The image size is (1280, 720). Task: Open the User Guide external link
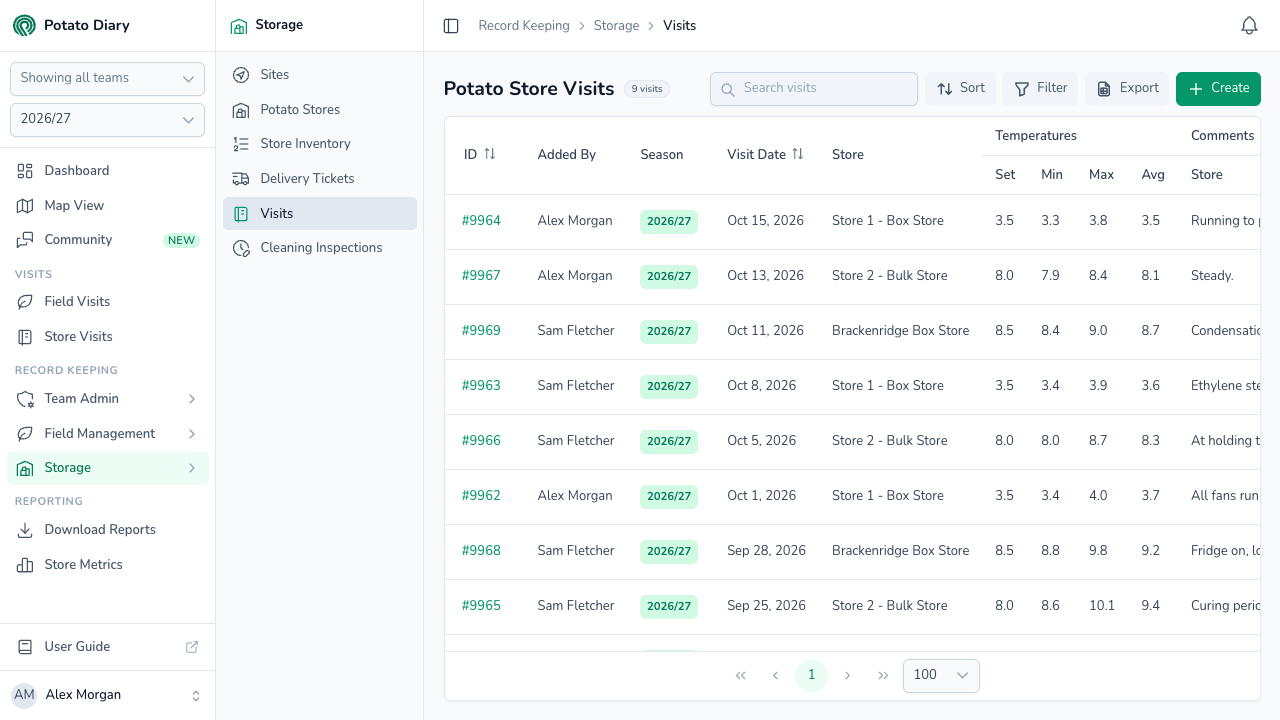coord(107,647)
